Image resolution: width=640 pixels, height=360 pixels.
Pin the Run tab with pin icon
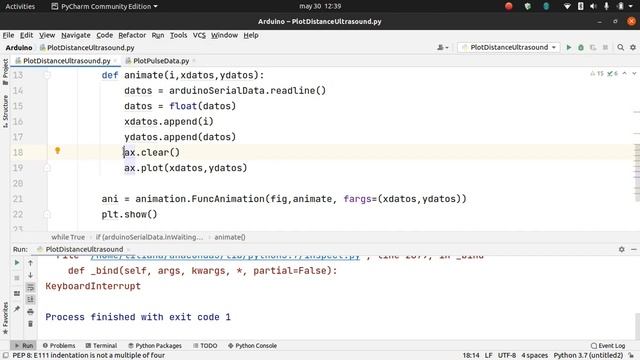(x=17, y=309)
